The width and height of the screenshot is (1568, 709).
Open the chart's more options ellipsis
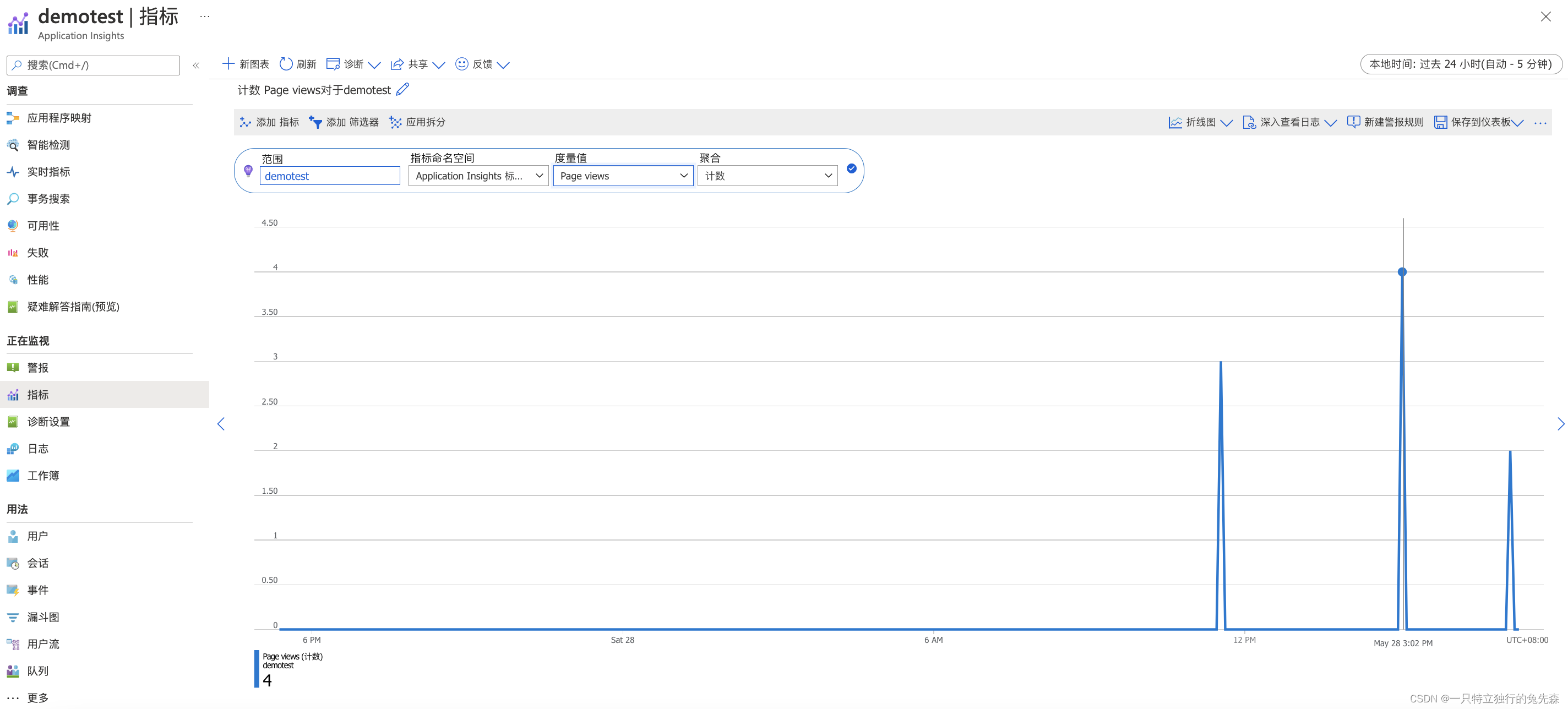click(1540, 123)
